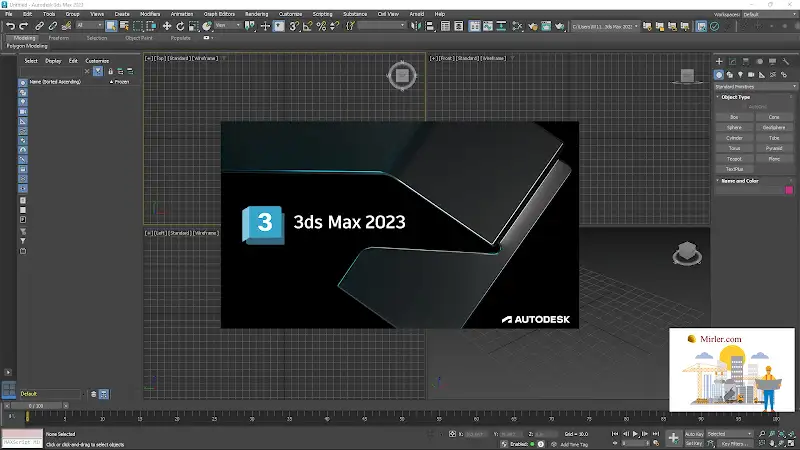Activate the Select and Link tool
Image resolution: width=800 pixels, height=450 pixels.
[39, 26]
